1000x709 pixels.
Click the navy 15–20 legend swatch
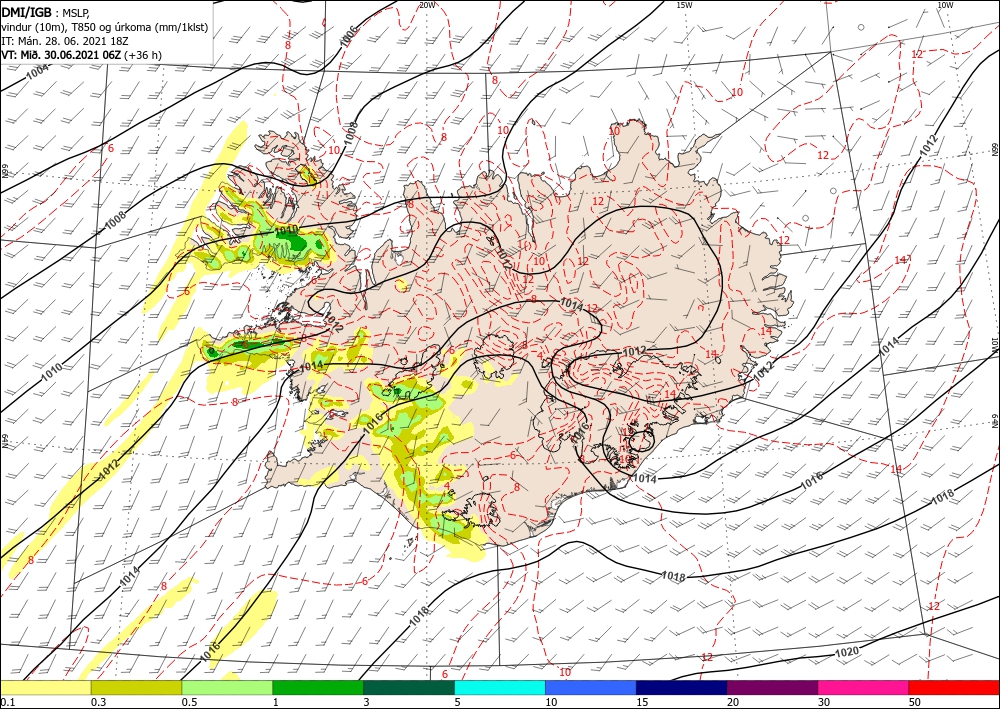pyautogui.click(x=682, y=687)
